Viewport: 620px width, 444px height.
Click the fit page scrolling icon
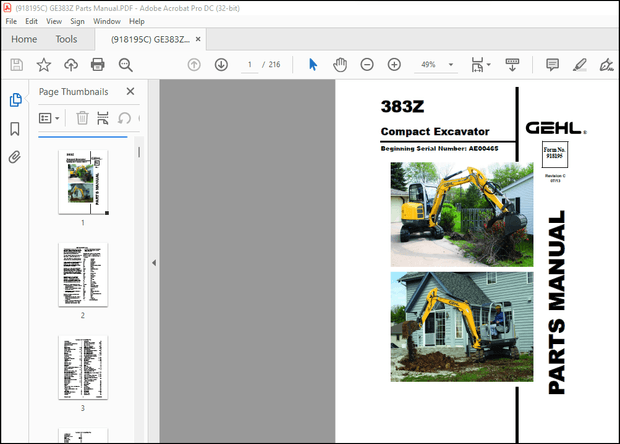(x=477, y=64)
